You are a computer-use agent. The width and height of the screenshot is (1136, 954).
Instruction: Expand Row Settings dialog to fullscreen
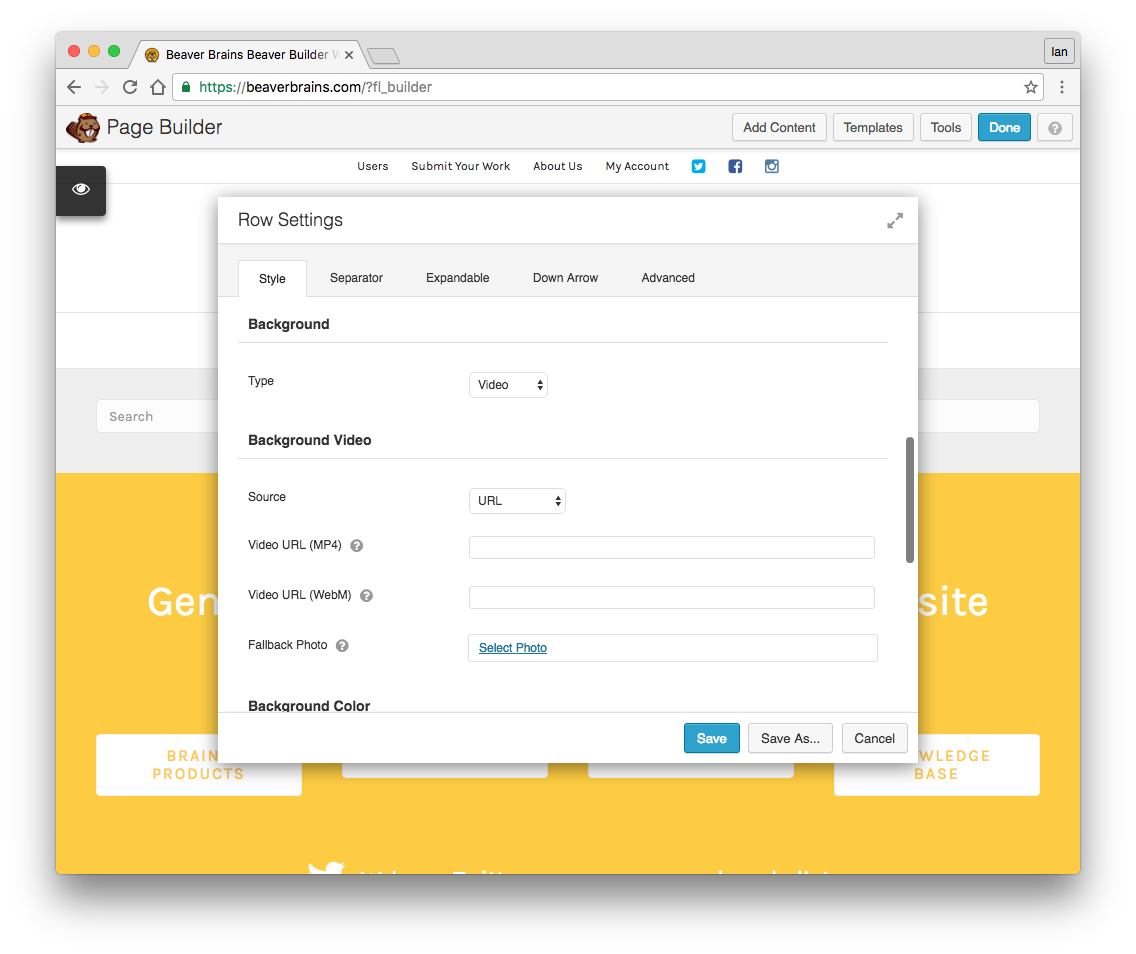pos(895,220)
